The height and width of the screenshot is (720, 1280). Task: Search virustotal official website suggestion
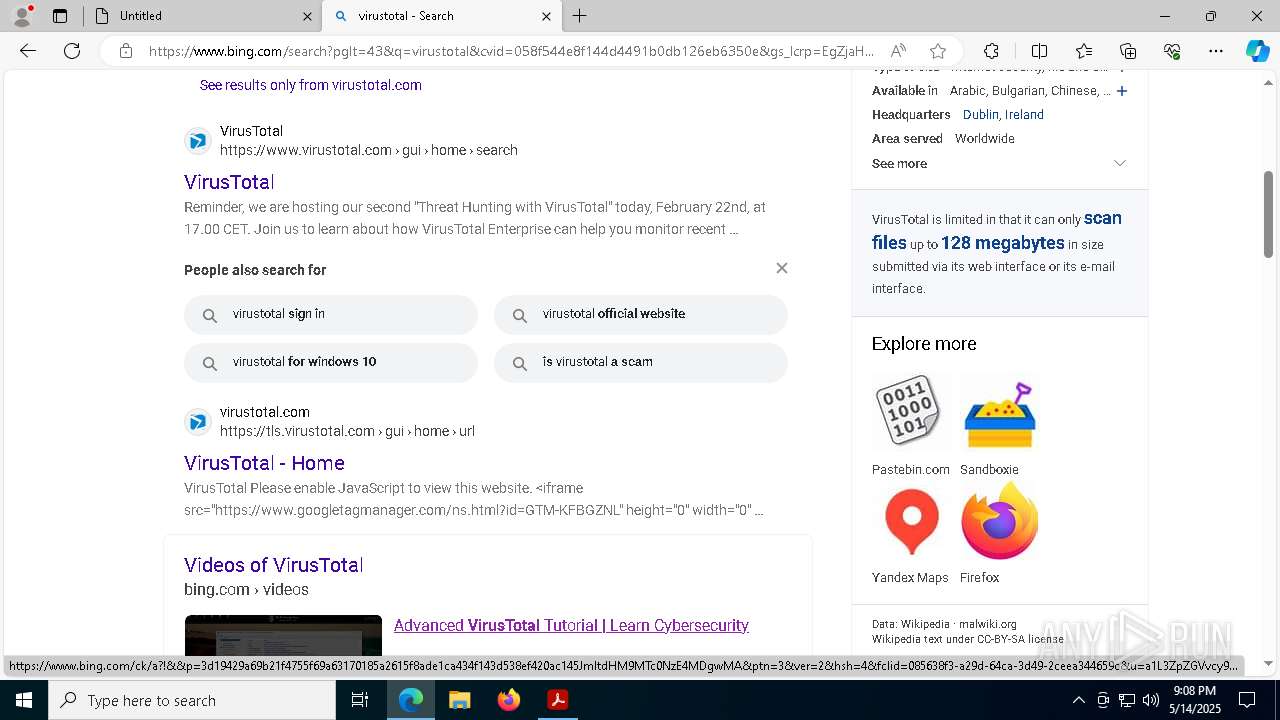(x=641, y=314)
